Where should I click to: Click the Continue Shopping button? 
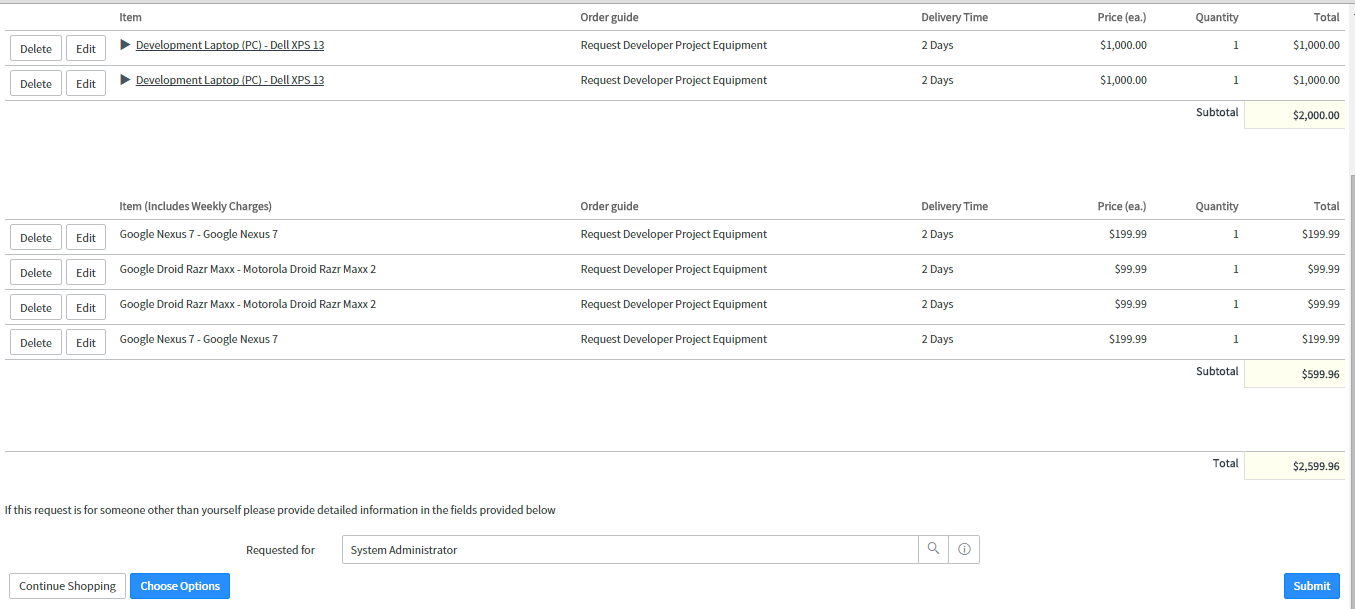(x=67, y=586)
